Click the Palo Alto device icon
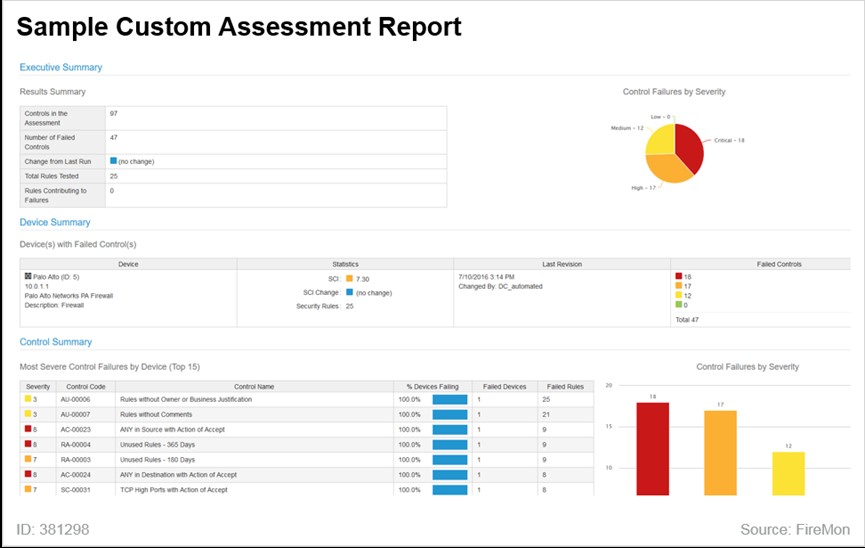Screen dimensions: 865x548 26,275
